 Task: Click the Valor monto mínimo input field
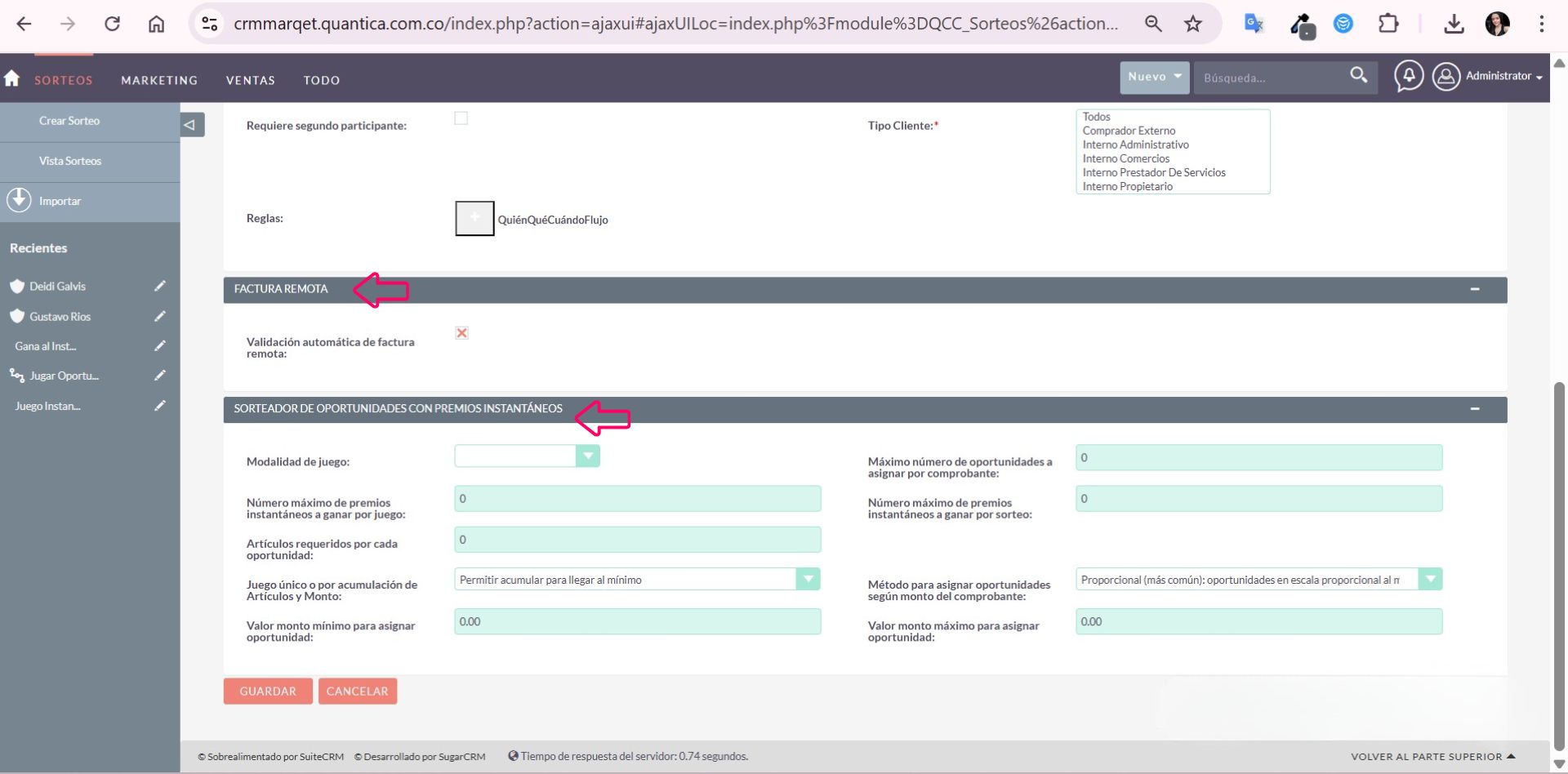tap(637, 622)
